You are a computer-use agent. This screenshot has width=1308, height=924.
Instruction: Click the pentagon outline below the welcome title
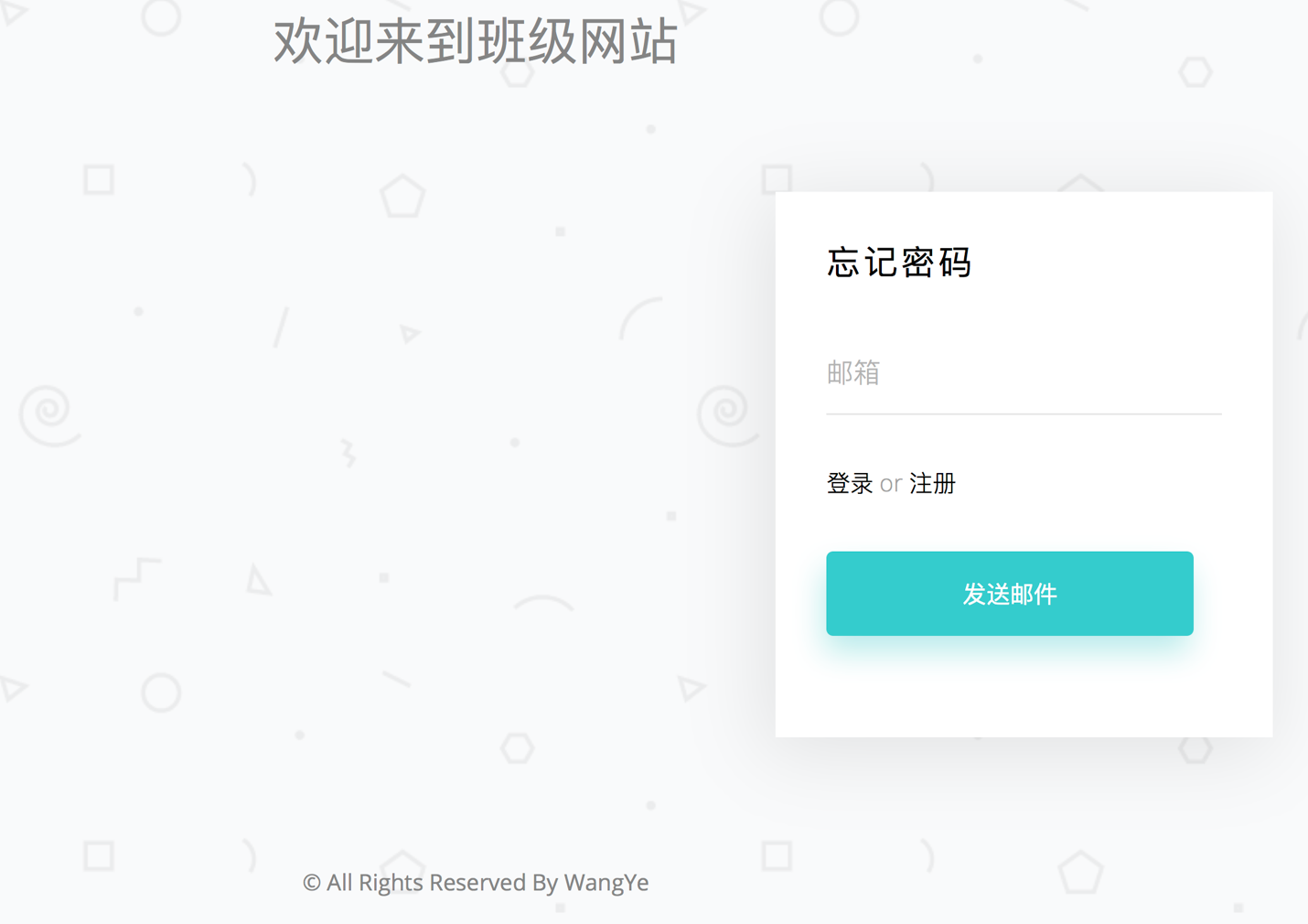(x=402, y=197)
